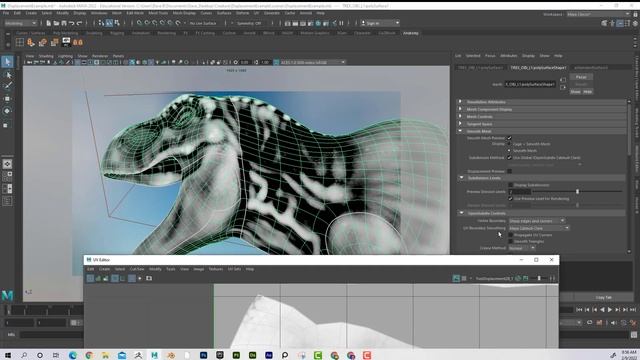The image size is (640, 360).
Task: Click the Hide button in Attribute Editor
Action: click(587, 92)
